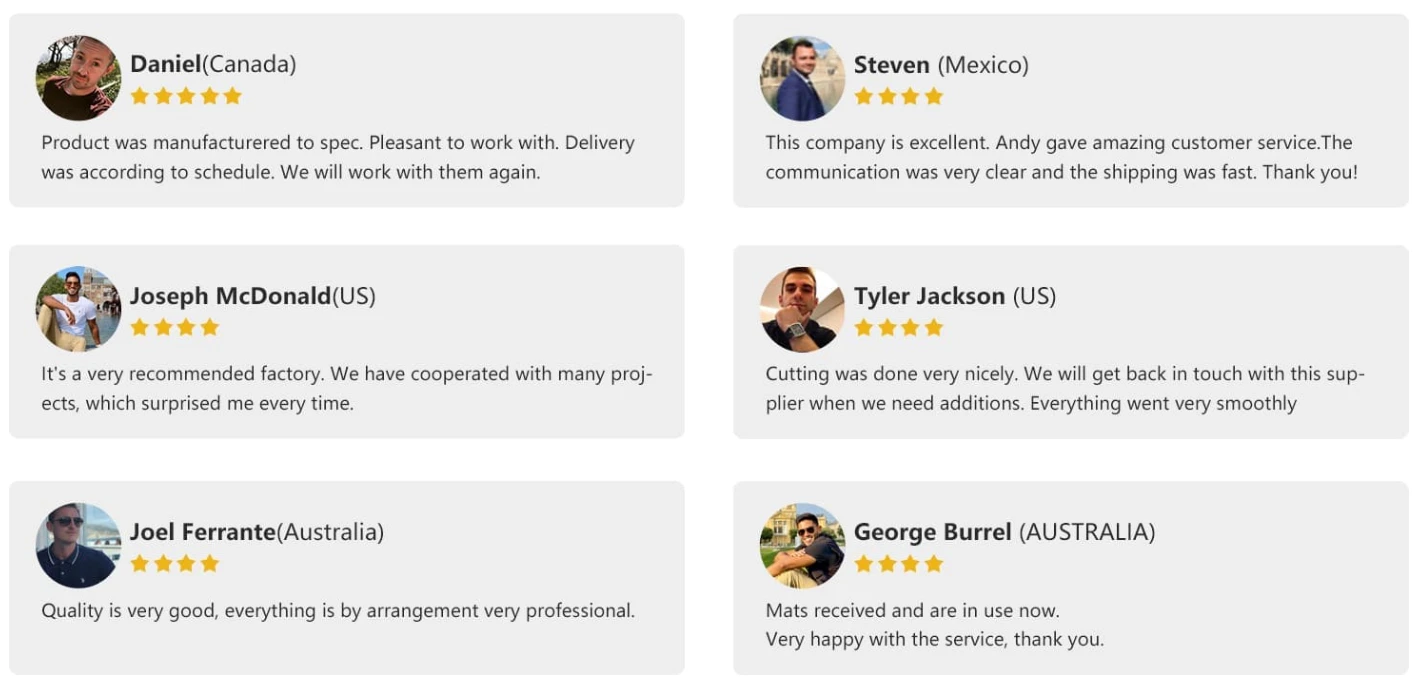Select the Joseph McDonald (US) name heading

[253, 296]
